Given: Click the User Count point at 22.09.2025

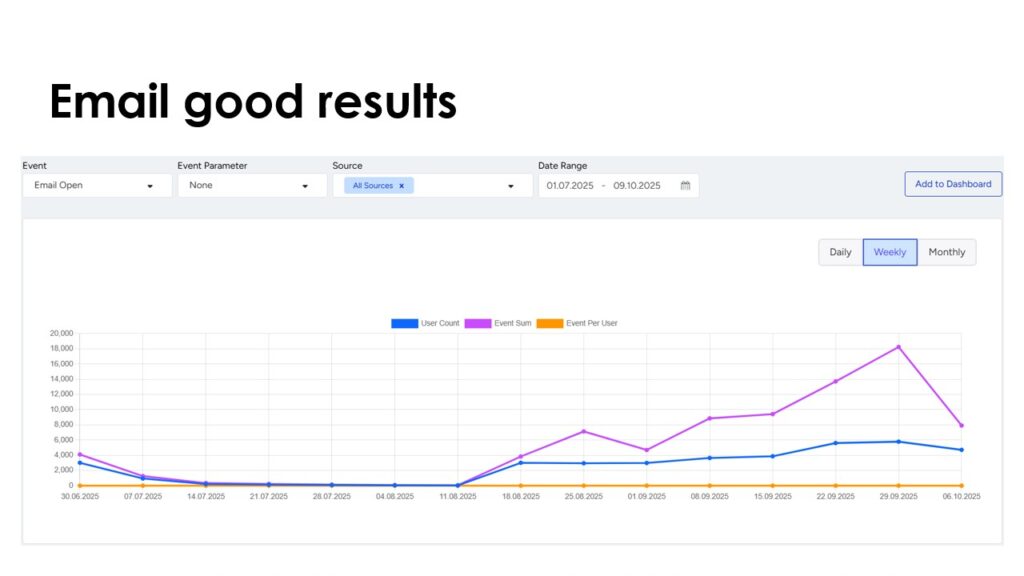Looking at the screenshot, I should point(835,443).
